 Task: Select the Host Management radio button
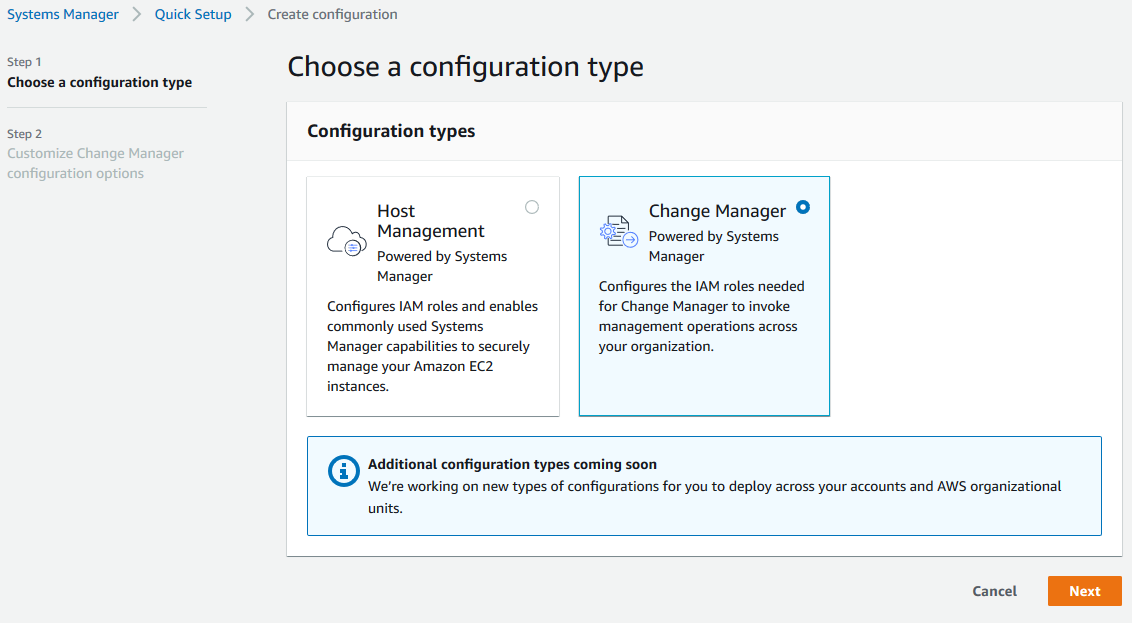tap(532, 207)
